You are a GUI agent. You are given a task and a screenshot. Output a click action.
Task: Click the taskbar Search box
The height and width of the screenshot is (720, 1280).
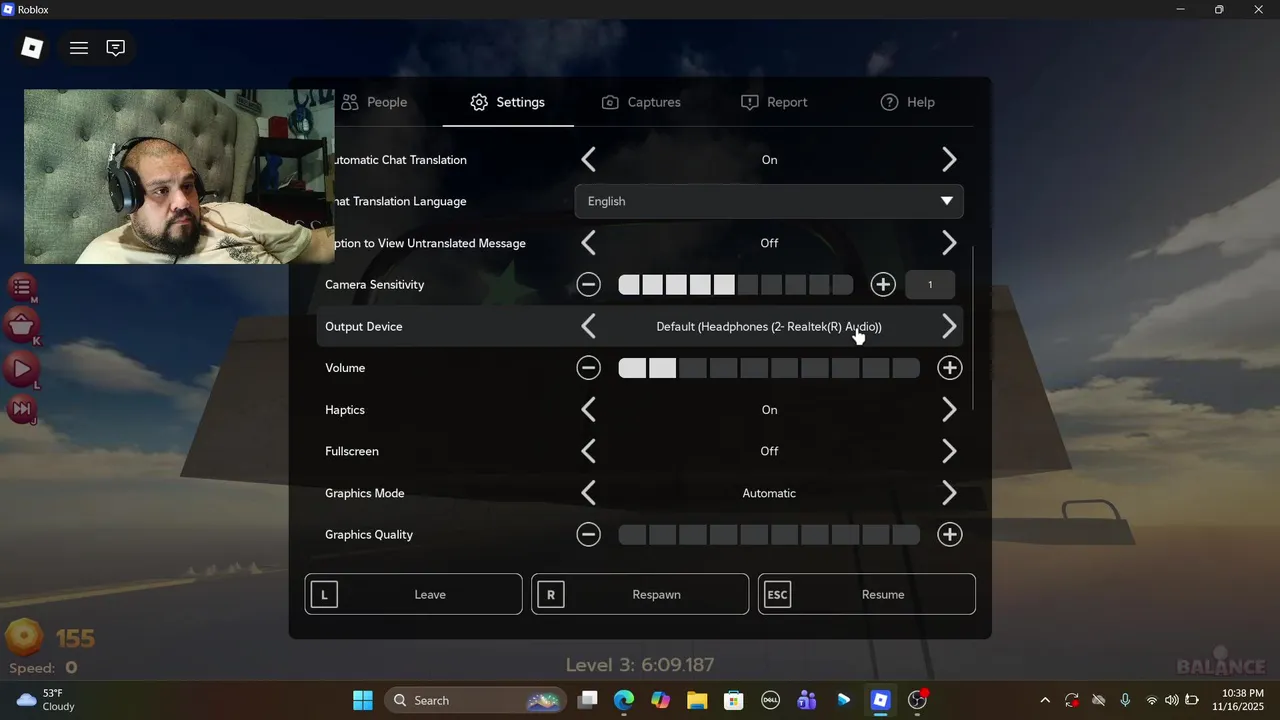pyautogui.click(x=475, y=700)
